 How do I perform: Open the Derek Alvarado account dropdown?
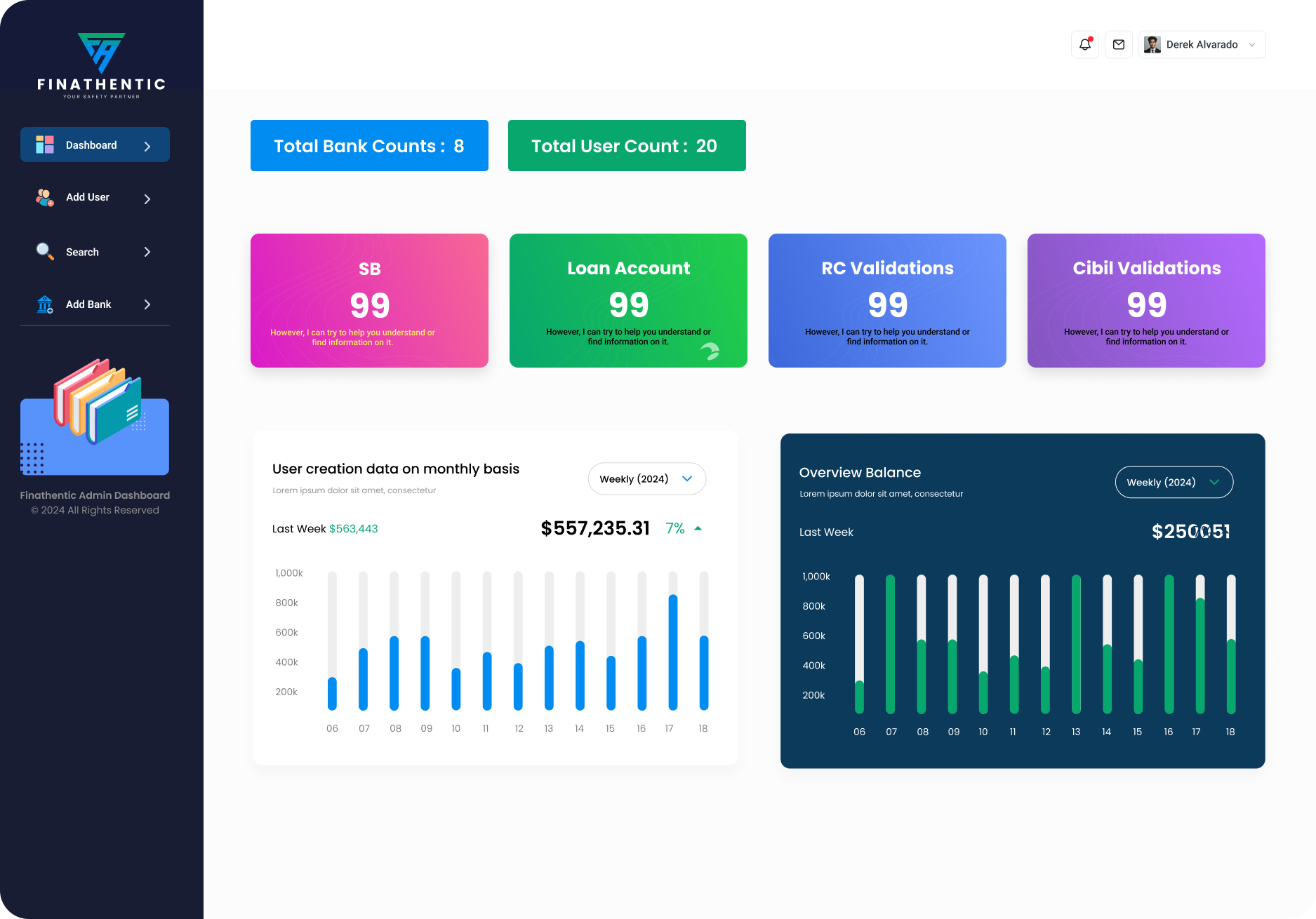[x=1252, y=45]
